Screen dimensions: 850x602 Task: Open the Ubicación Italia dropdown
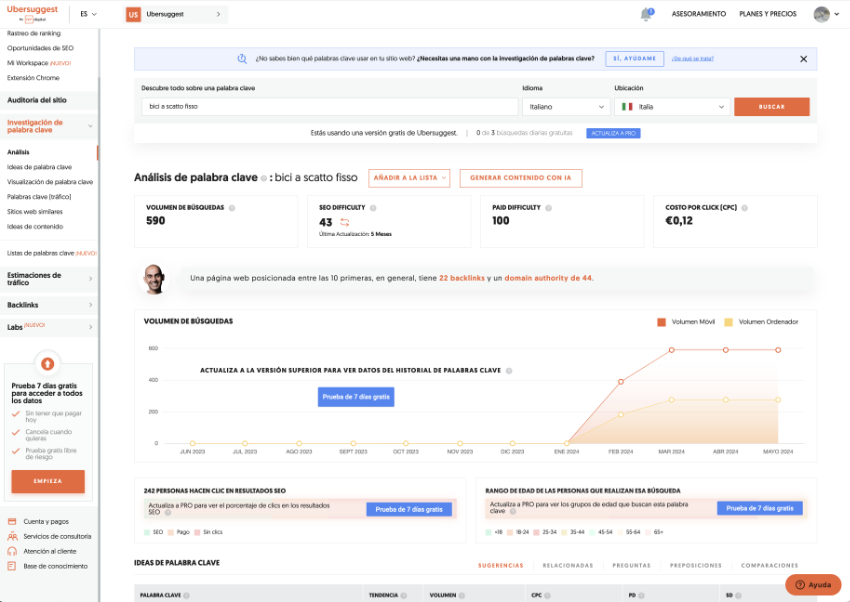click(672, 107)
